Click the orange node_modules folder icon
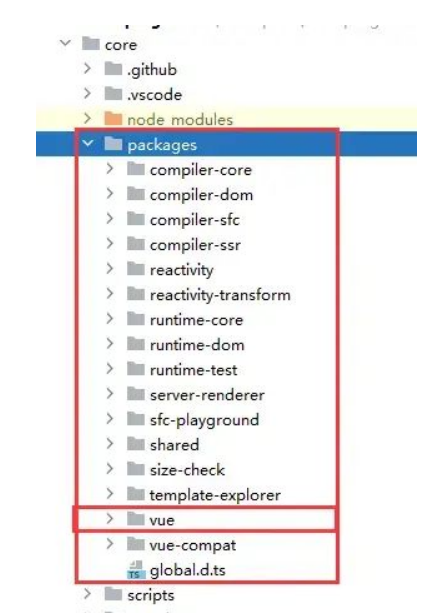445x613 pixels. [113, 119]
